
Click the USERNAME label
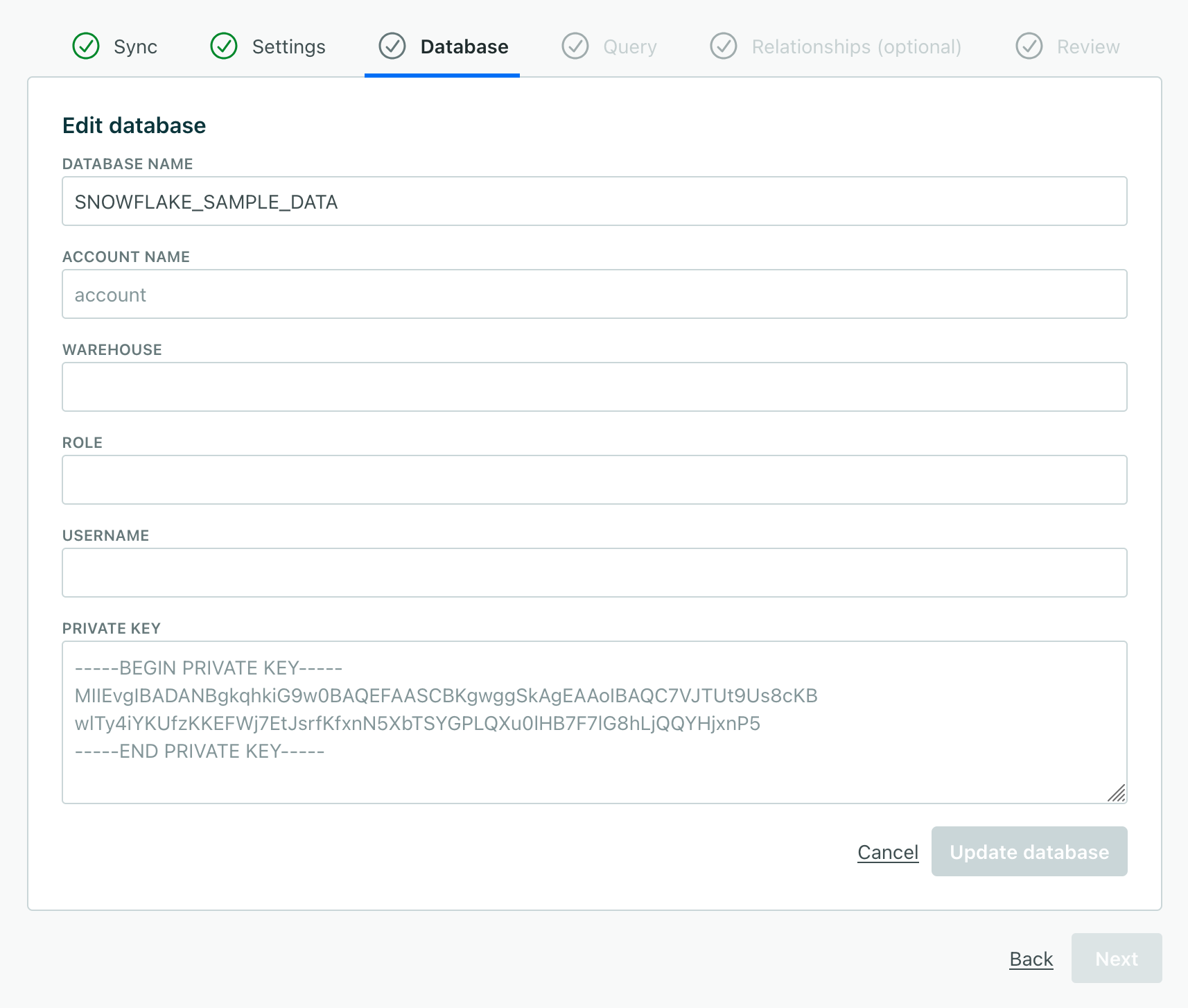[106, 536]
